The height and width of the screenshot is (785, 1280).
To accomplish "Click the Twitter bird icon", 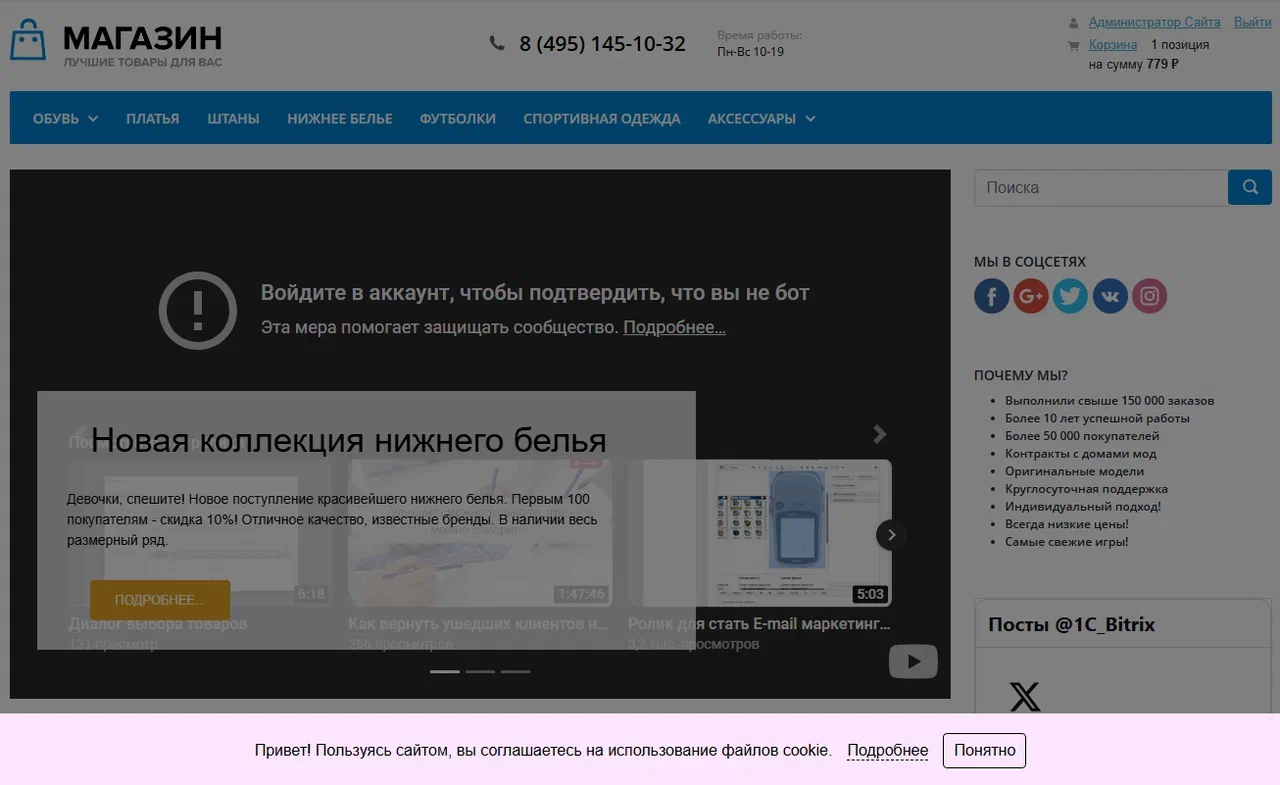I will (1070, 296).
